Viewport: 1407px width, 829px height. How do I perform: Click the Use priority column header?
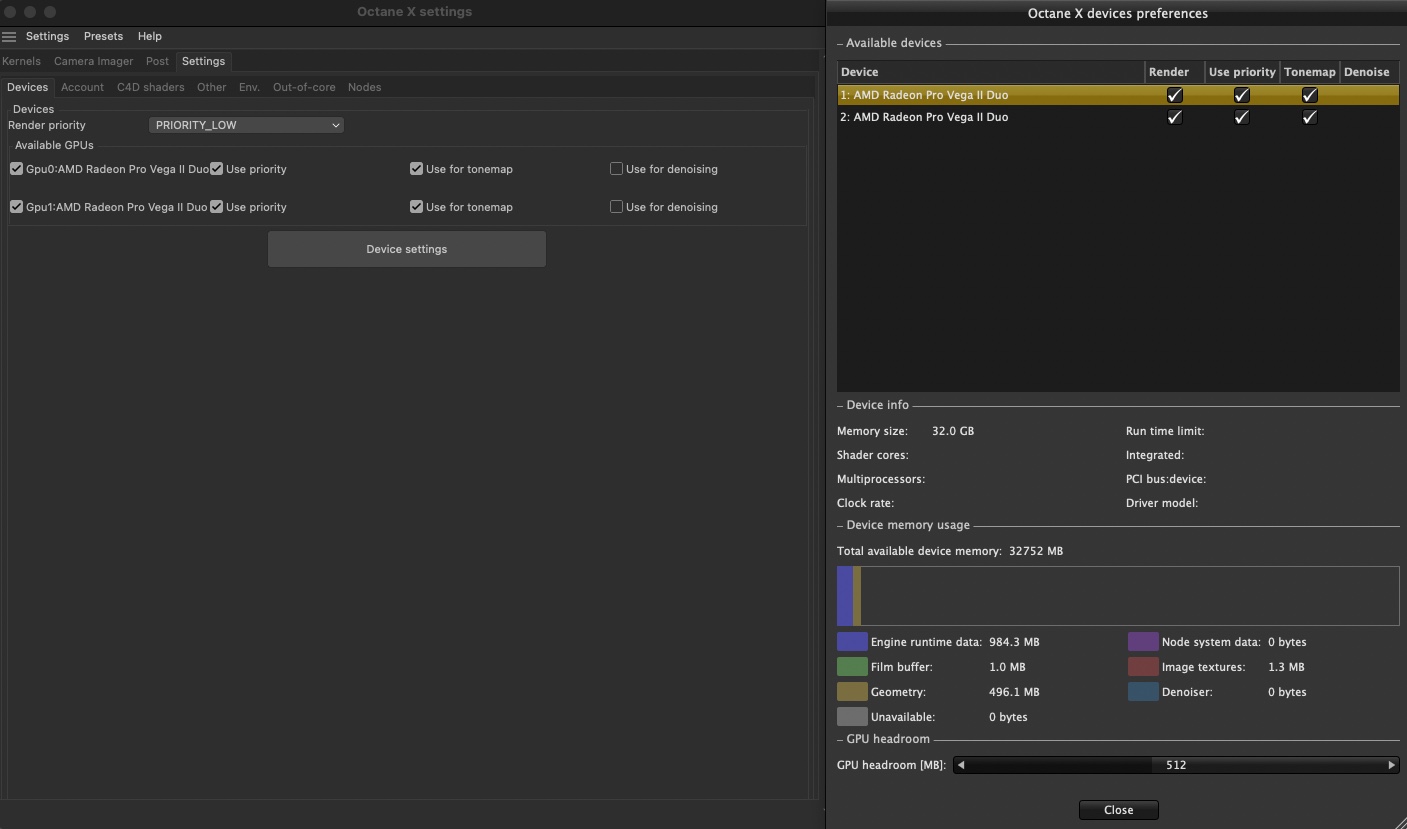coord(1242,72)
